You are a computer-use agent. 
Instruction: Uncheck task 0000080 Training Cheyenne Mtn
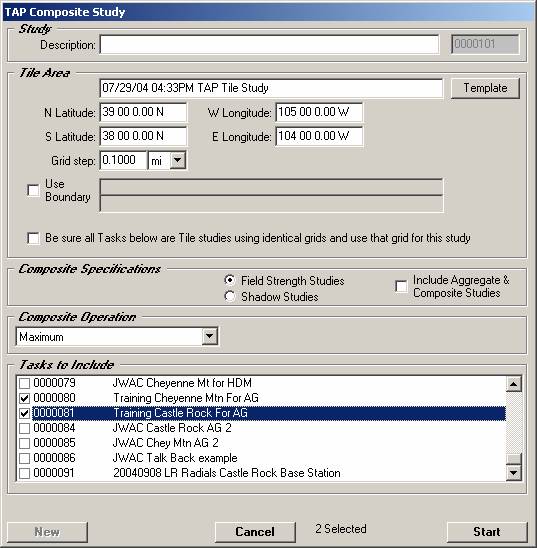point(24,398)
